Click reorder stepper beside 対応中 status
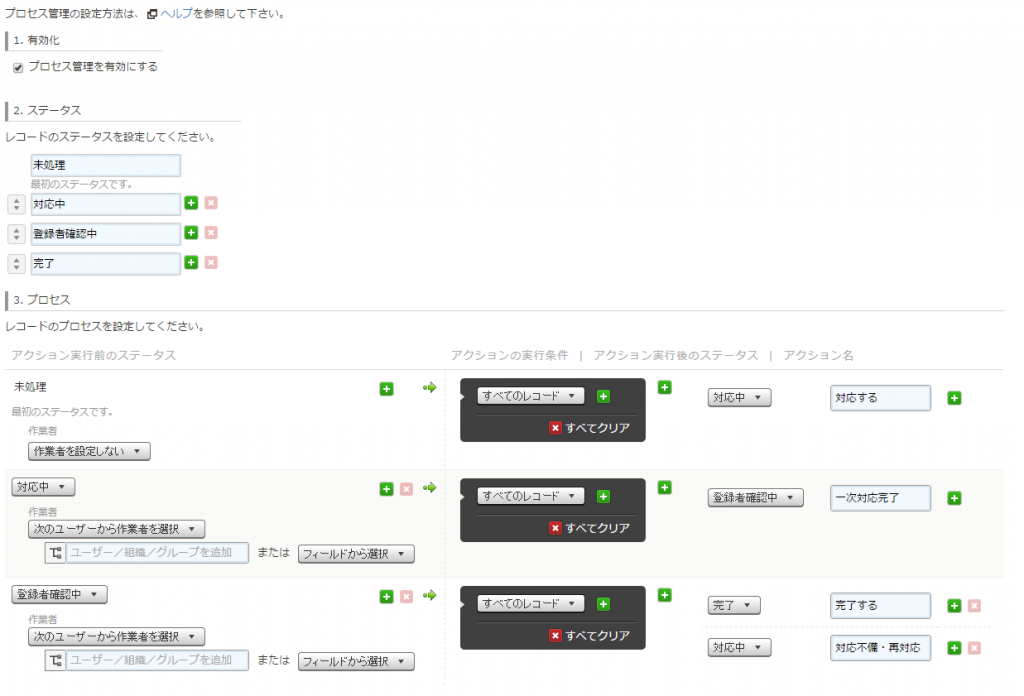Screen dimensions: 1024x696 coord(16,204)
